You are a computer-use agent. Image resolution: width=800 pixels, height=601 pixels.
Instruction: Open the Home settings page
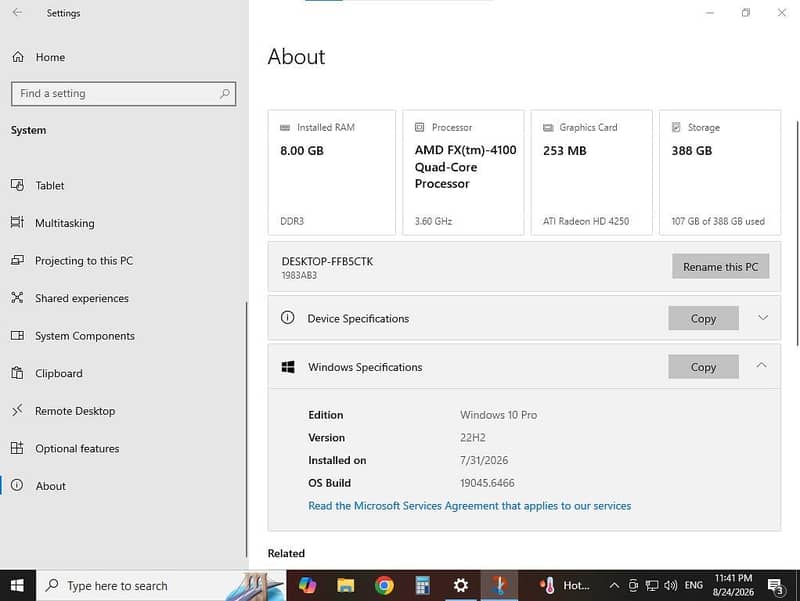[50, 57]
